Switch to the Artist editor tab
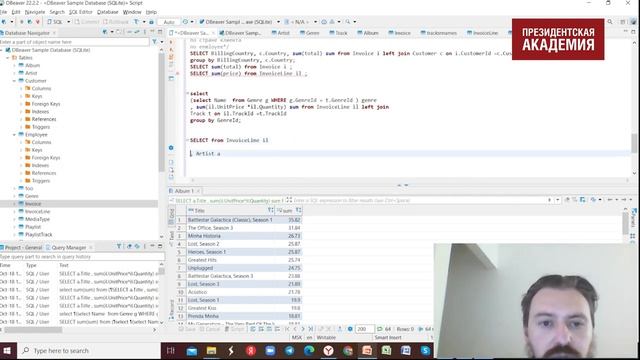 click(x=281, y=33)
